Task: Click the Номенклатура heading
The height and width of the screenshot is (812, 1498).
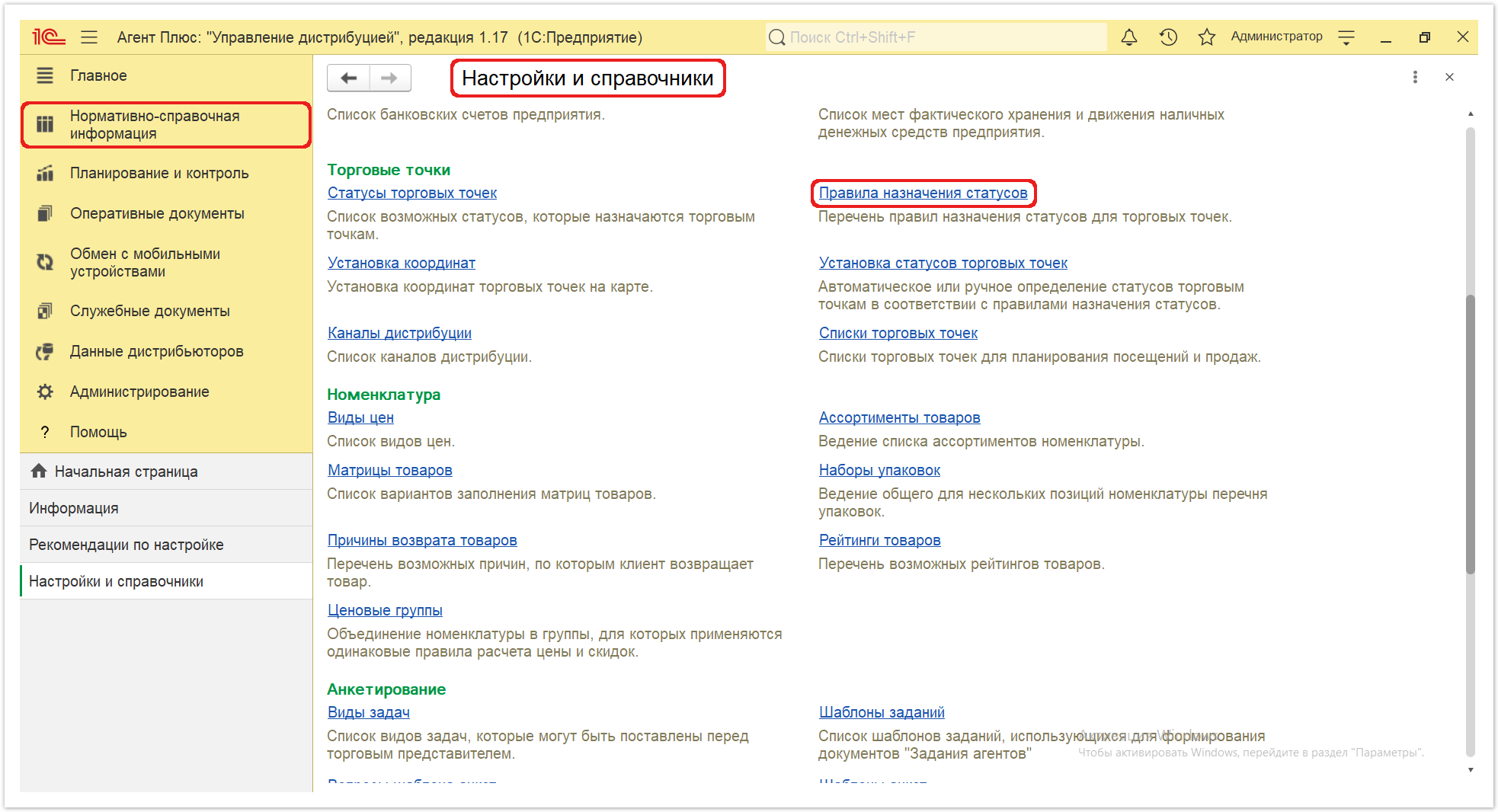Action: point(384,395)
